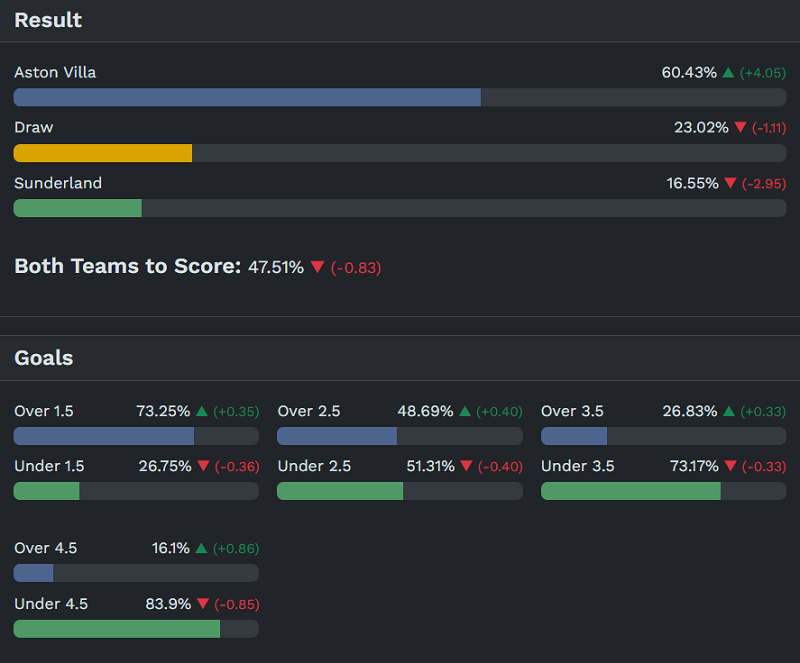
Task: Click the red down arrow for Under 2.5
Action: click(x=466, y=466)
